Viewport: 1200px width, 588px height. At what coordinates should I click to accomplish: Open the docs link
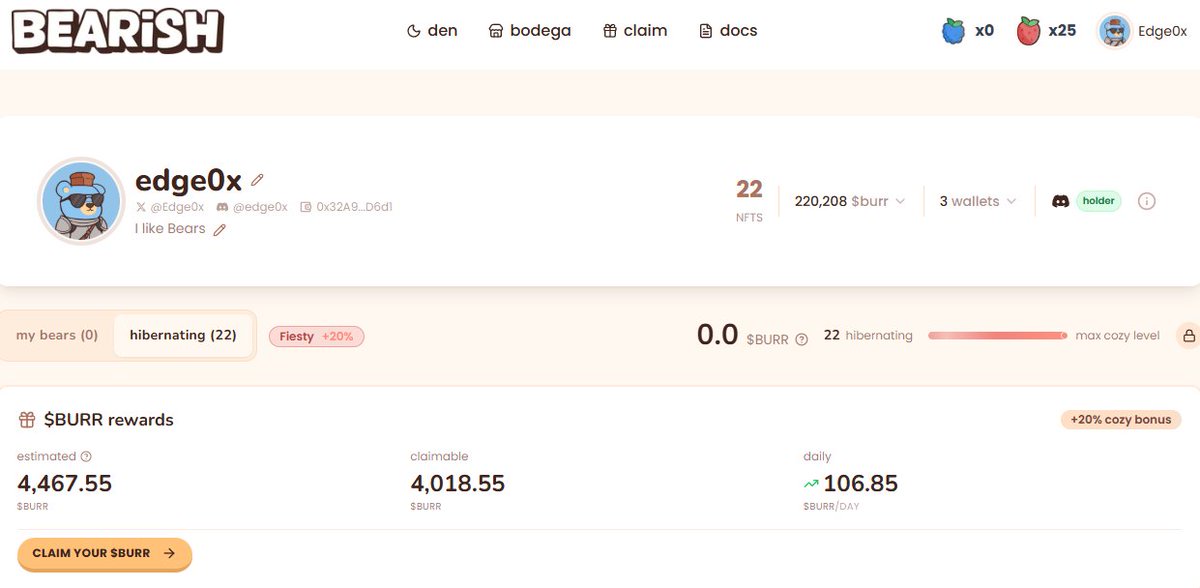[x=728, y=31]
